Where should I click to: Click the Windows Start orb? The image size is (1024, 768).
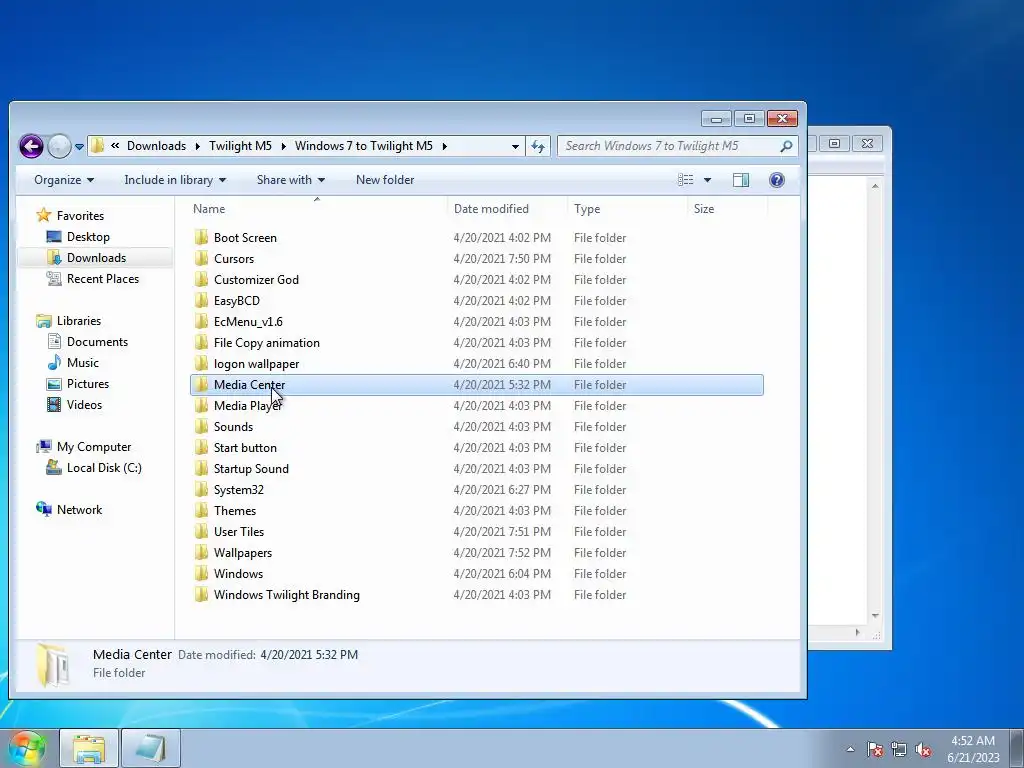point(27,748)
